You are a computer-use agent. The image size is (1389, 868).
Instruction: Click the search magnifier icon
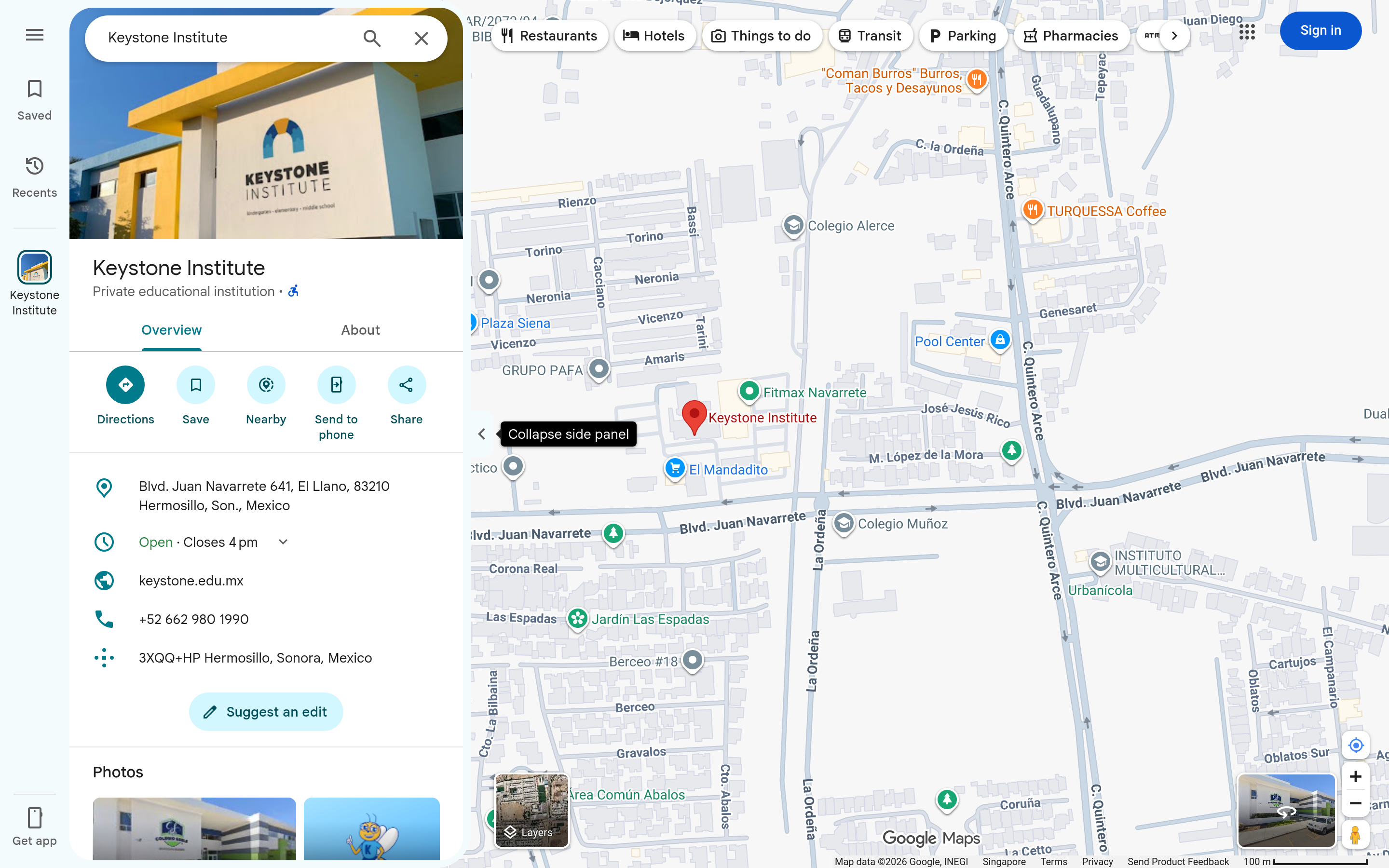pyautogui.click(x=372, y=38)
